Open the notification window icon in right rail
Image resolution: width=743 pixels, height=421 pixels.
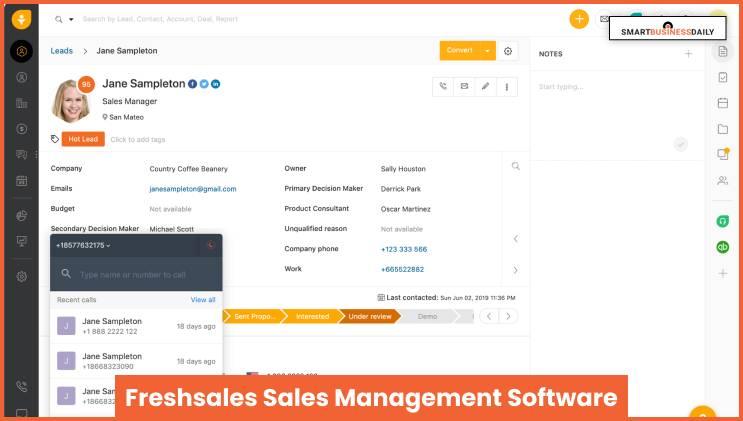(x=723, y=154)
